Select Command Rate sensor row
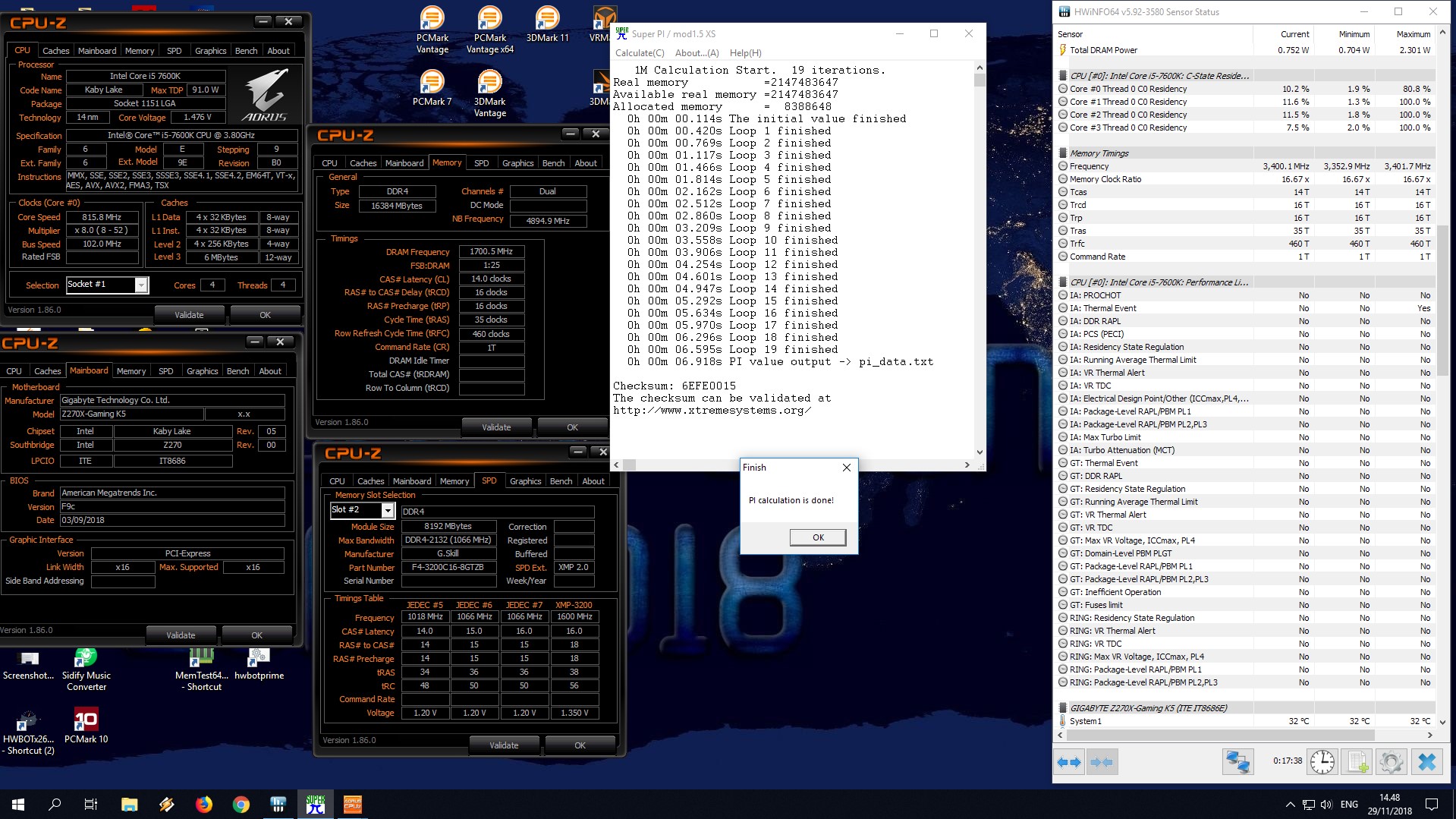 [1245, 257]
